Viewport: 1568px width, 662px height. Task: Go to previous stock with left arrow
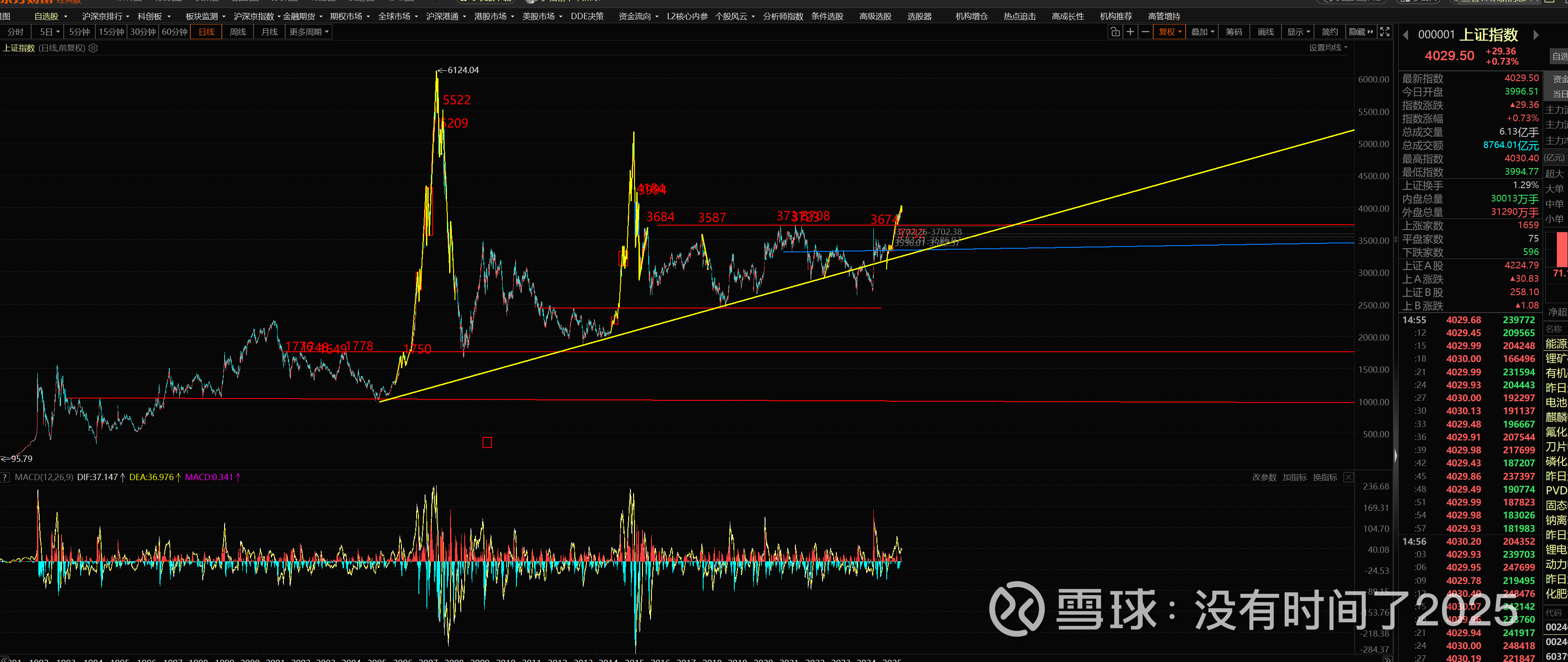coord(1405,35)
